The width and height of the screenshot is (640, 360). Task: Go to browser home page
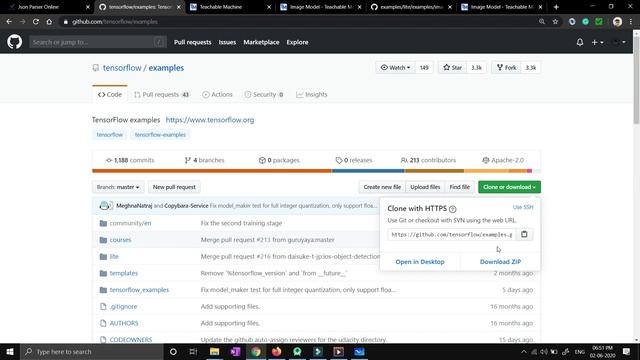[x=49, y=22]
